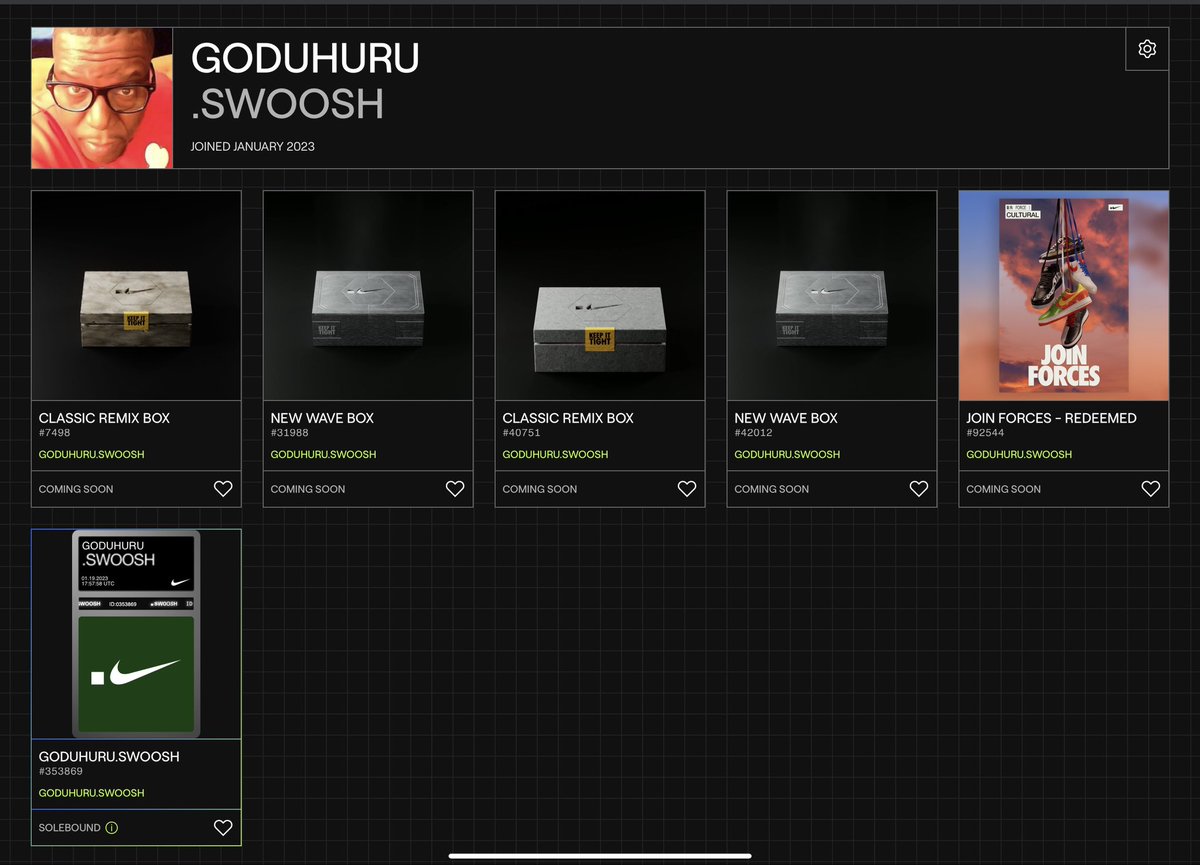Click the SOLEBOUND status label

[x=69, y=828]
